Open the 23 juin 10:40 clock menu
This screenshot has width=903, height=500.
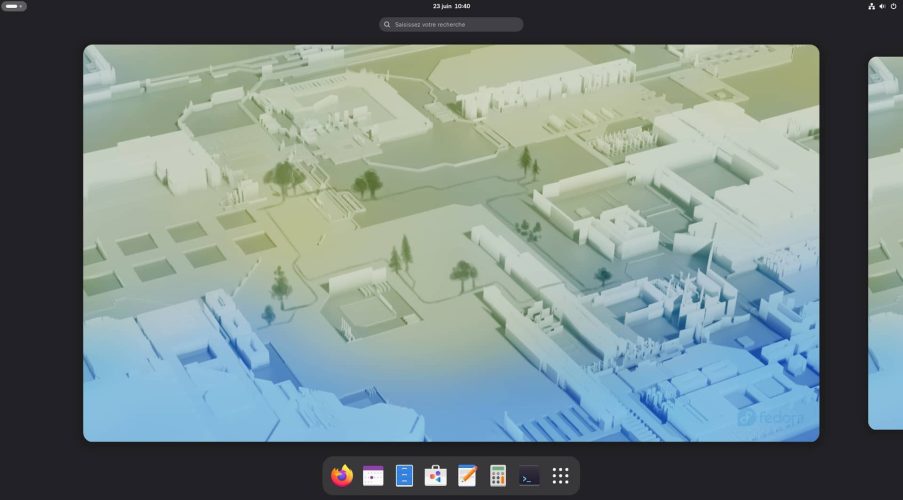pos(452,6)
